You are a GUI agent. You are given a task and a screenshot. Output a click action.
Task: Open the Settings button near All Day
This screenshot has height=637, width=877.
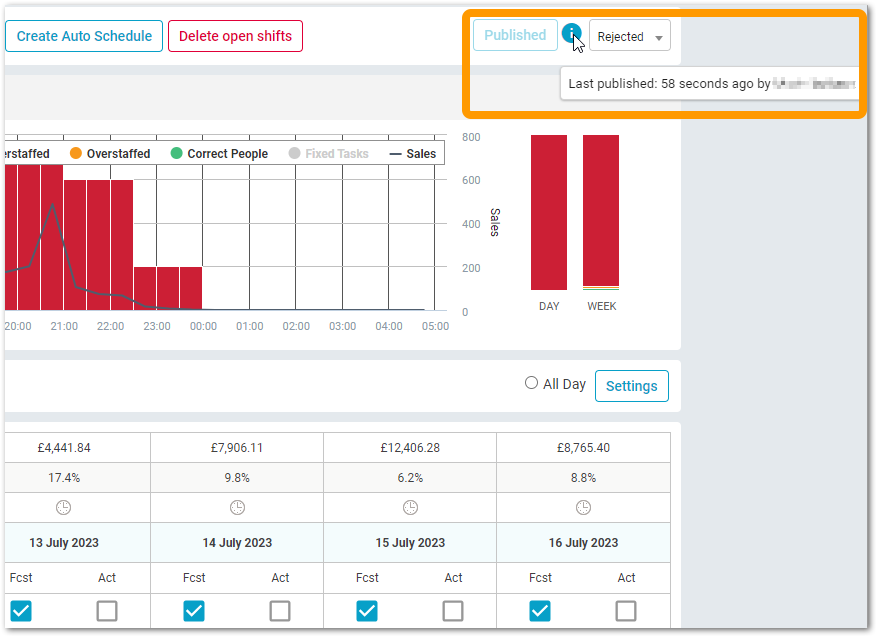point(631,386)
